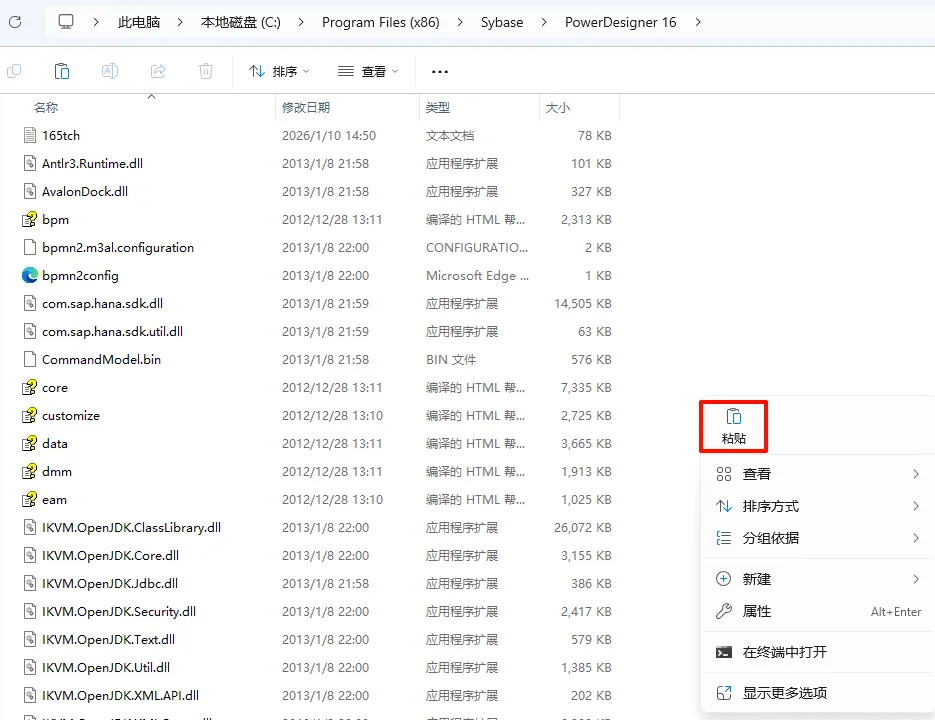Click the Microsoft Edge ... type cell
This screenshot has height=720, width=935.
(x=477, y=275)
